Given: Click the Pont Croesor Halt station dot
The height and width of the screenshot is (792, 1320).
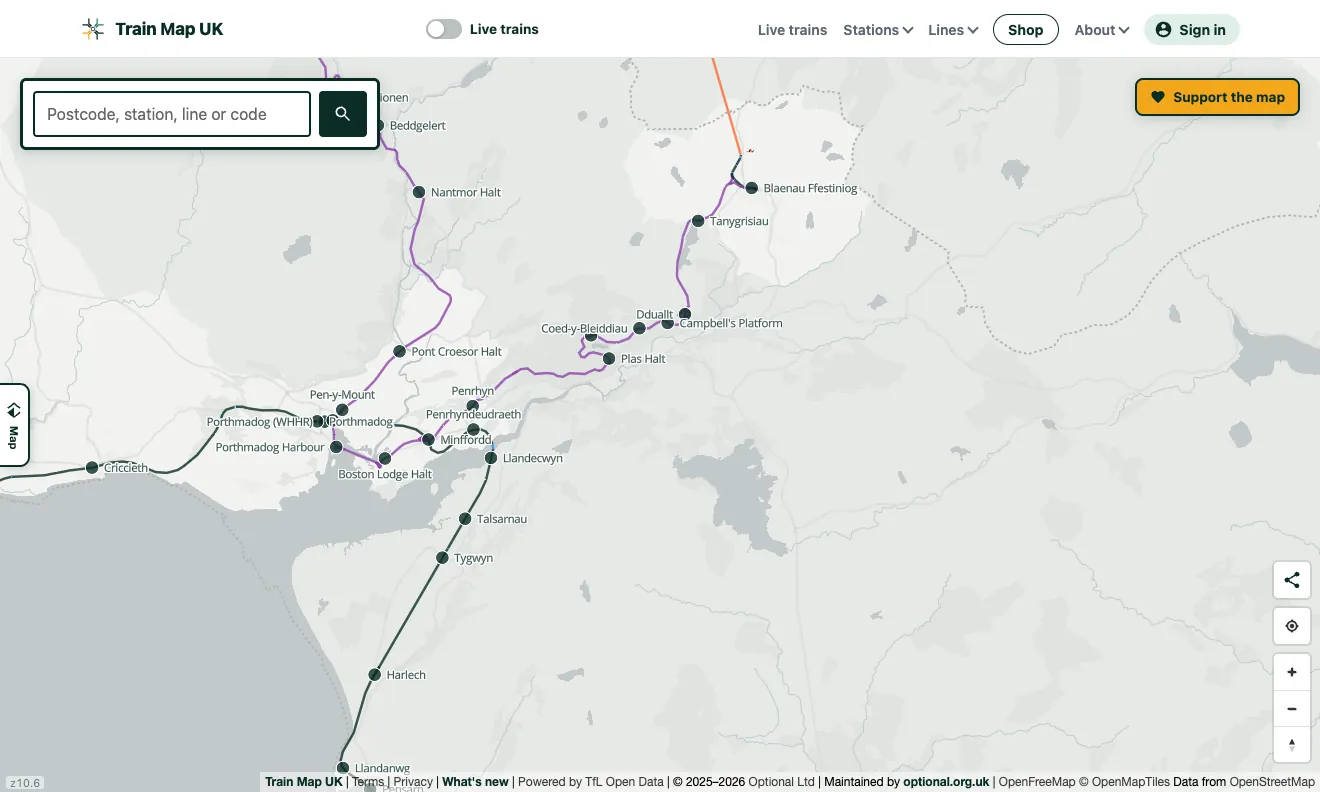Looking at the screenshot, I should (x=400, y=351).
